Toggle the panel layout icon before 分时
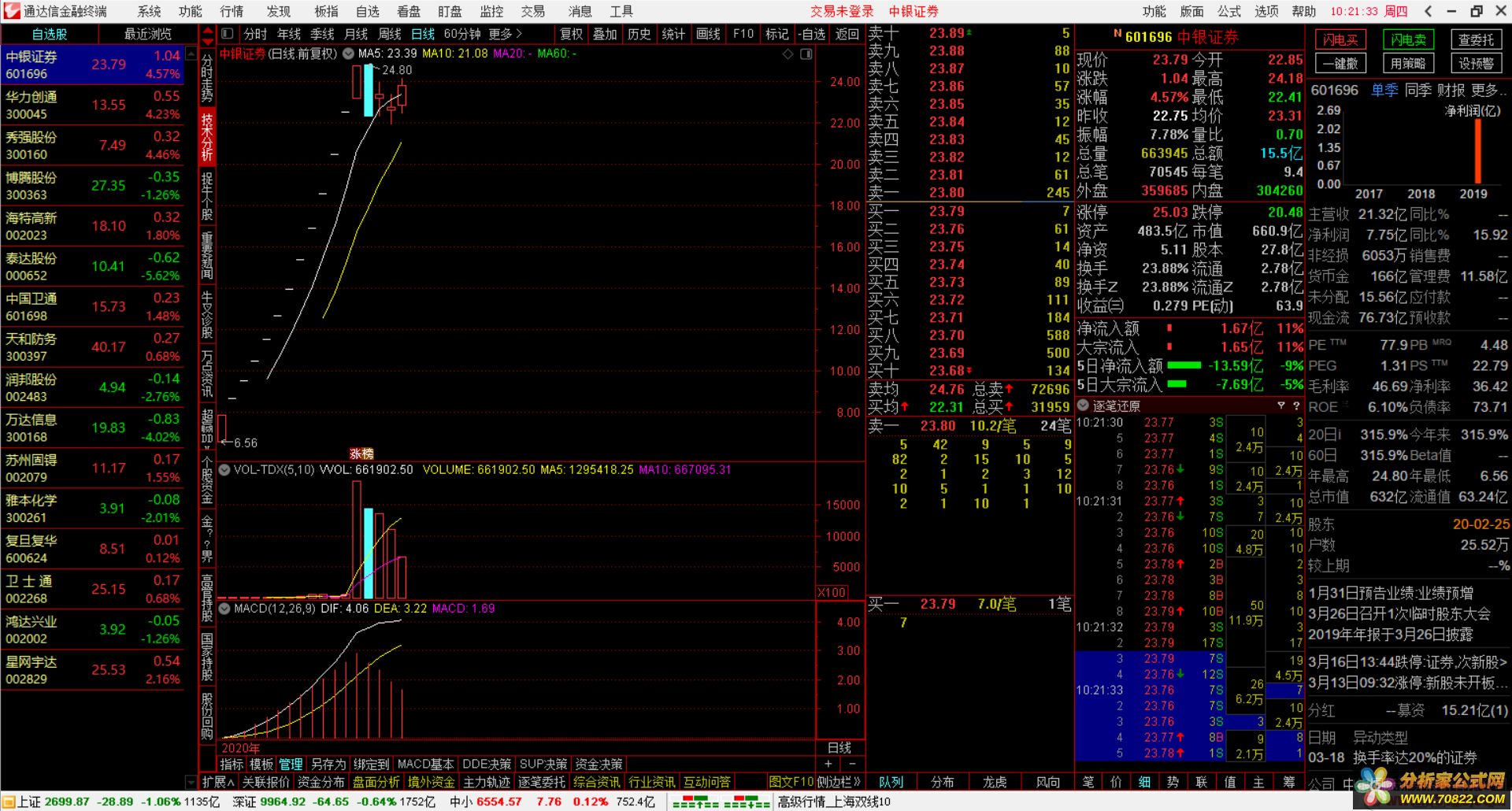Image resolution: width=1512 pixels, height=811 pixels. click(228, 34)
